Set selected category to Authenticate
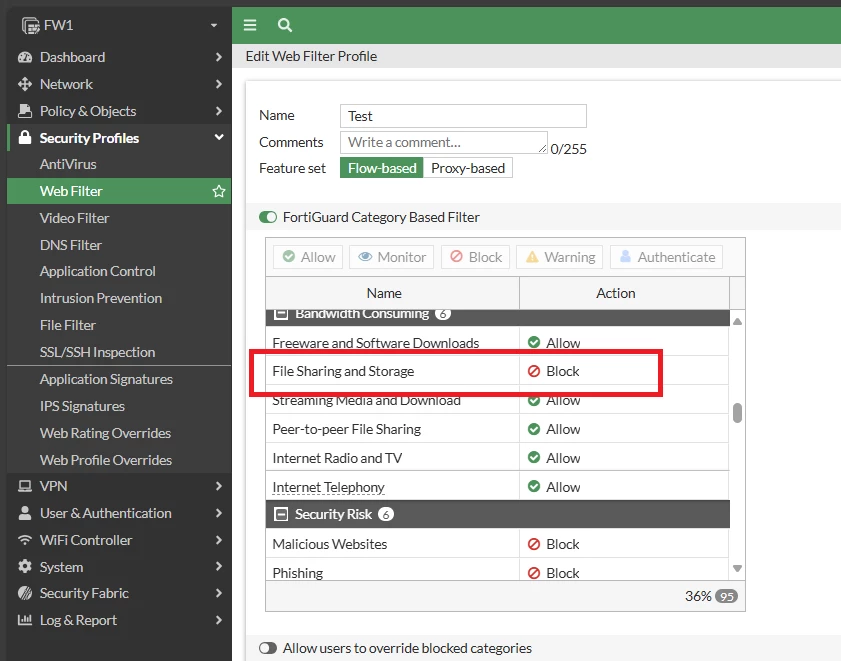The image size is (841, 661). (667, 257)
